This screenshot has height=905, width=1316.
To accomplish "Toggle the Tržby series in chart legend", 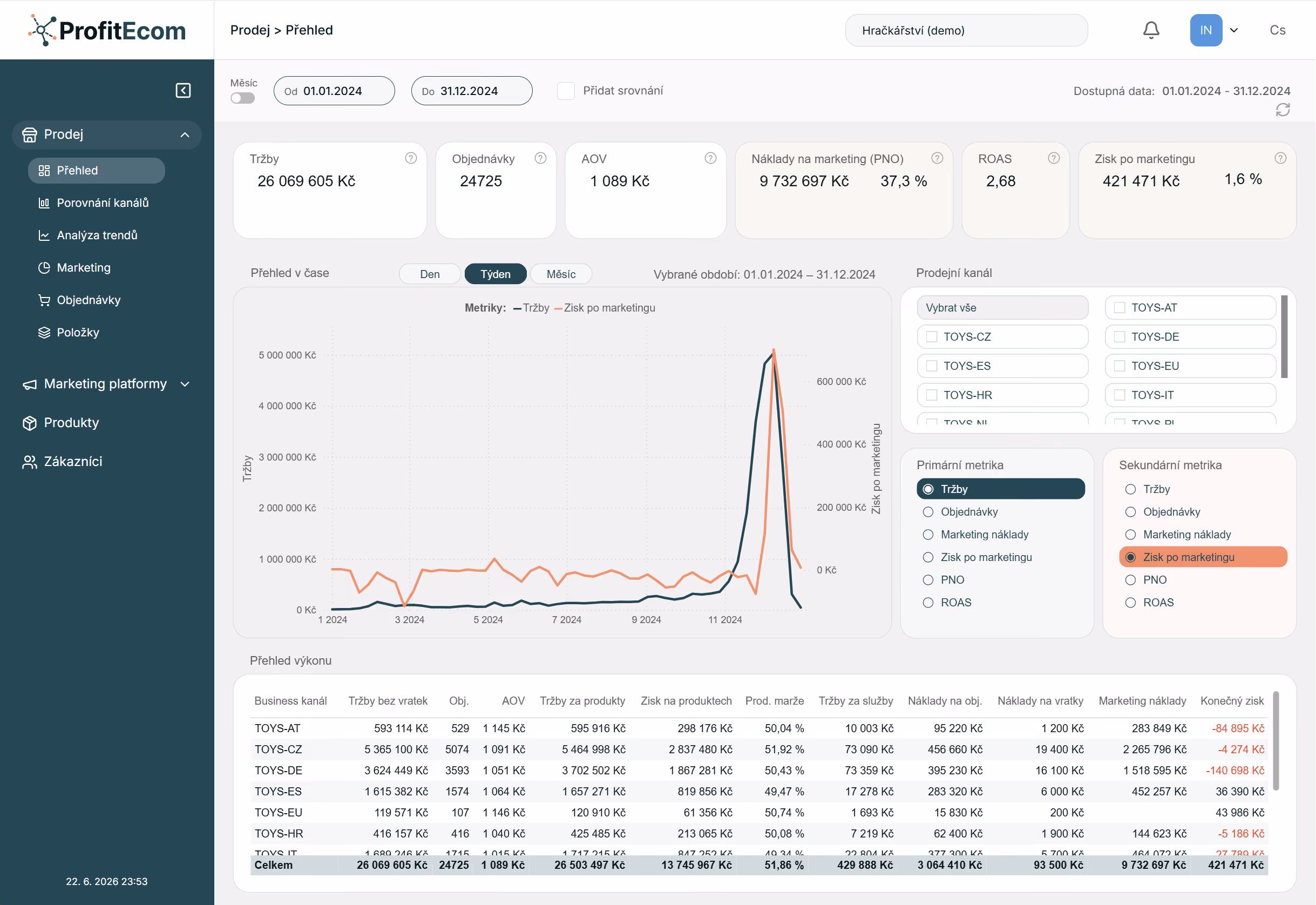I will (x=531, y=308).
